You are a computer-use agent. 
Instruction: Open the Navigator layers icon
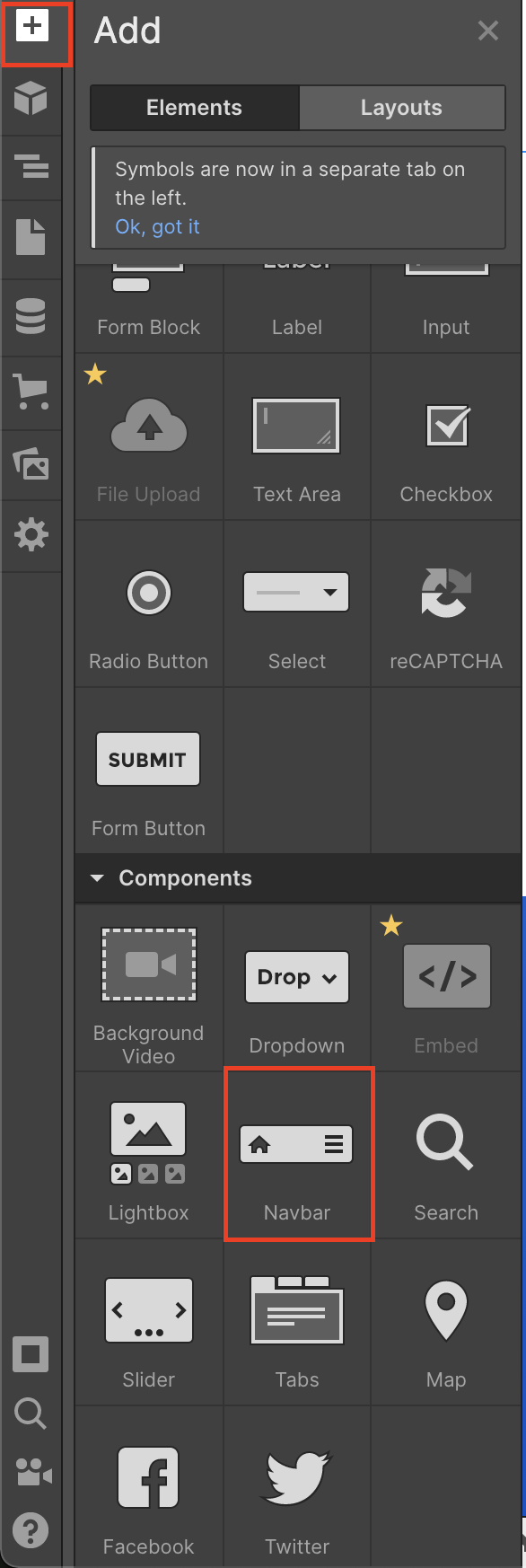[31, 166]
